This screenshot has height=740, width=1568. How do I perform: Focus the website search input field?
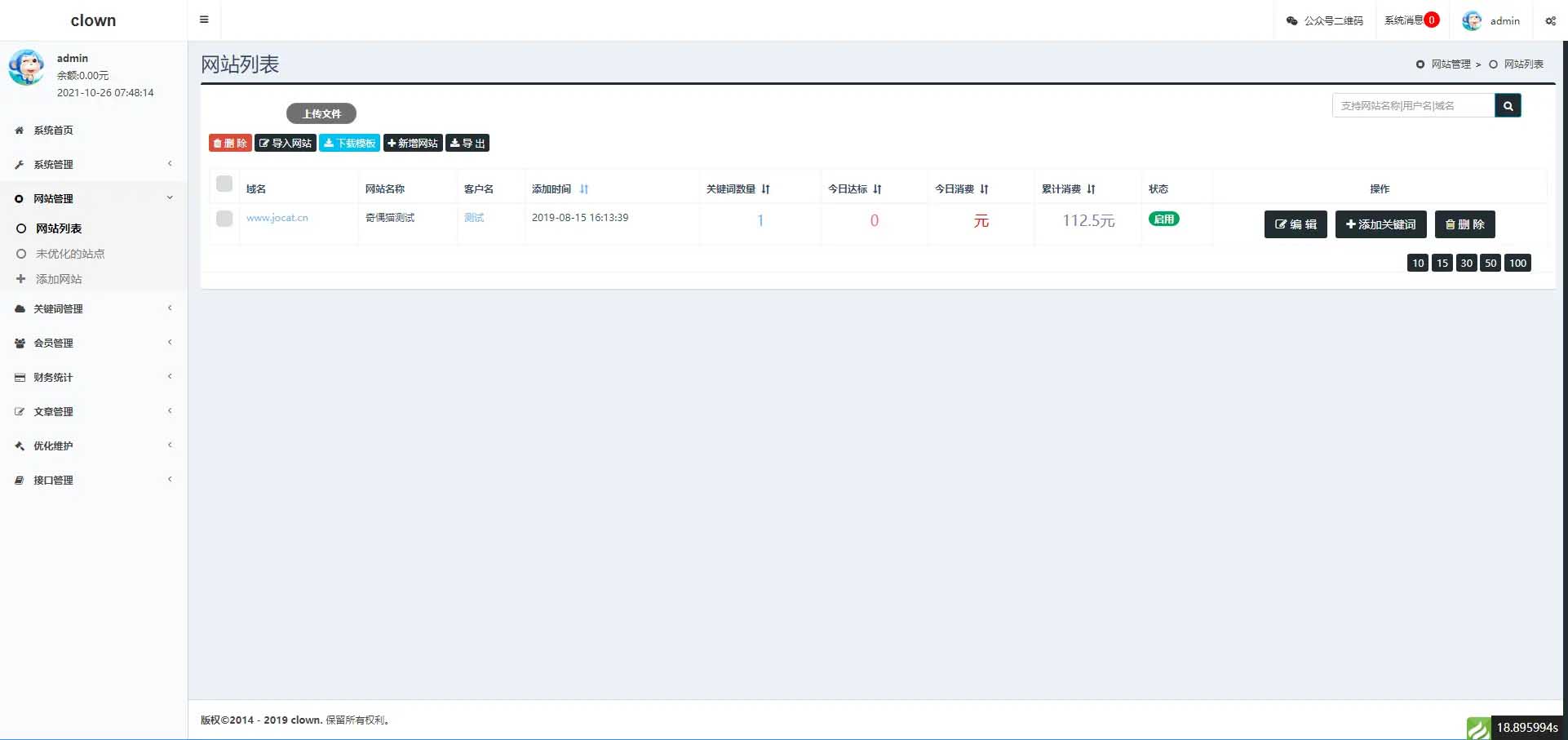[x=1413, y=105]
